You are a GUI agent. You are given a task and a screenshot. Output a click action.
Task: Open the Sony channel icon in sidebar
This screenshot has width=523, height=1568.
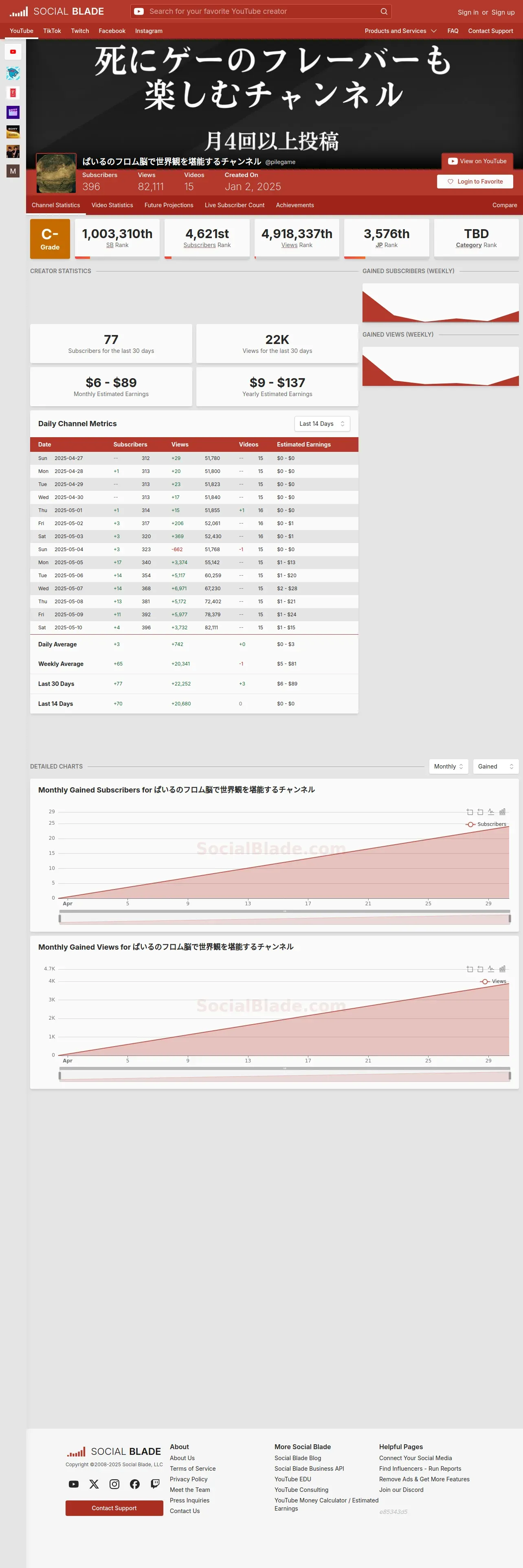pos(13,131)
